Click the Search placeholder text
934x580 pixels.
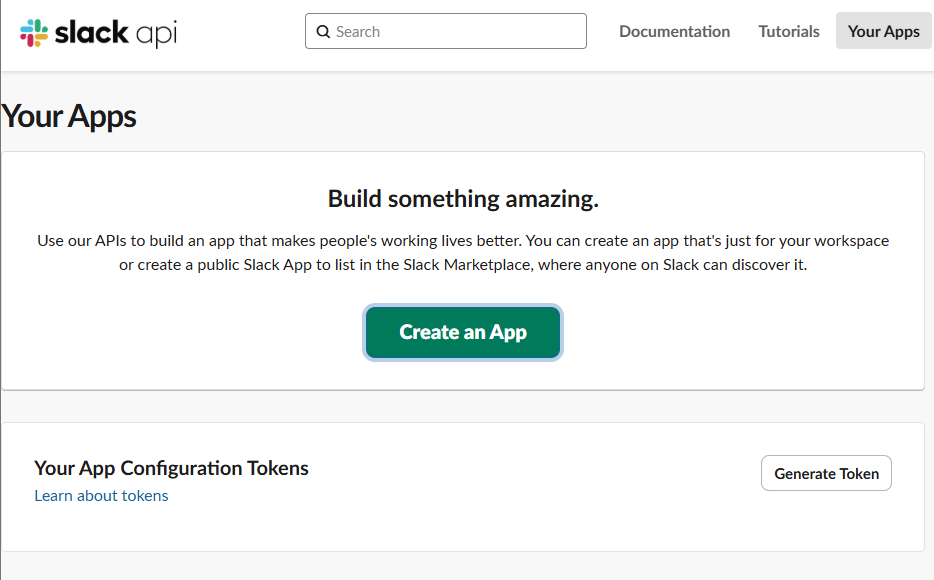(x=358, y=32)
